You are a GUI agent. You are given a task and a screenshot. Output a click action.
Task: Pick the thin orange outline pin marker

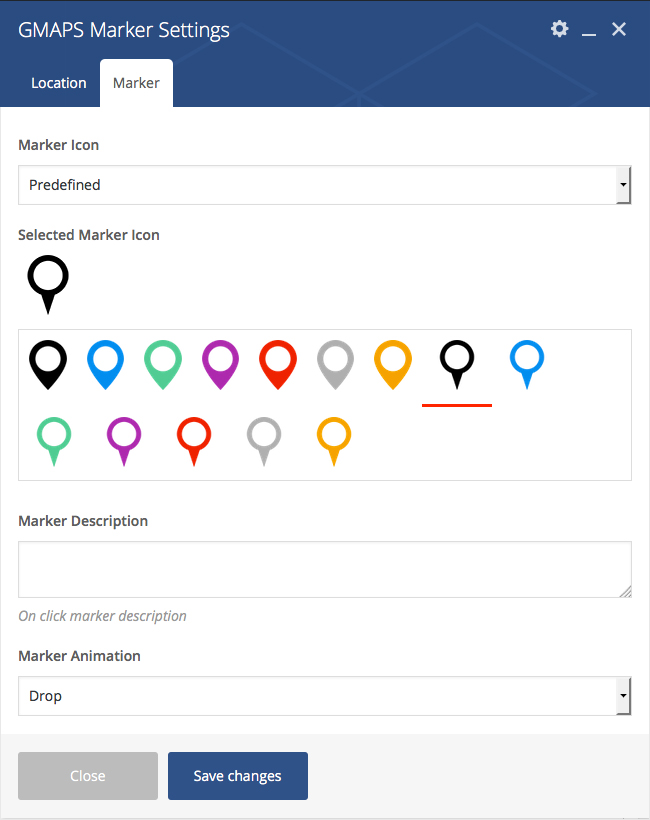[334, 441]
